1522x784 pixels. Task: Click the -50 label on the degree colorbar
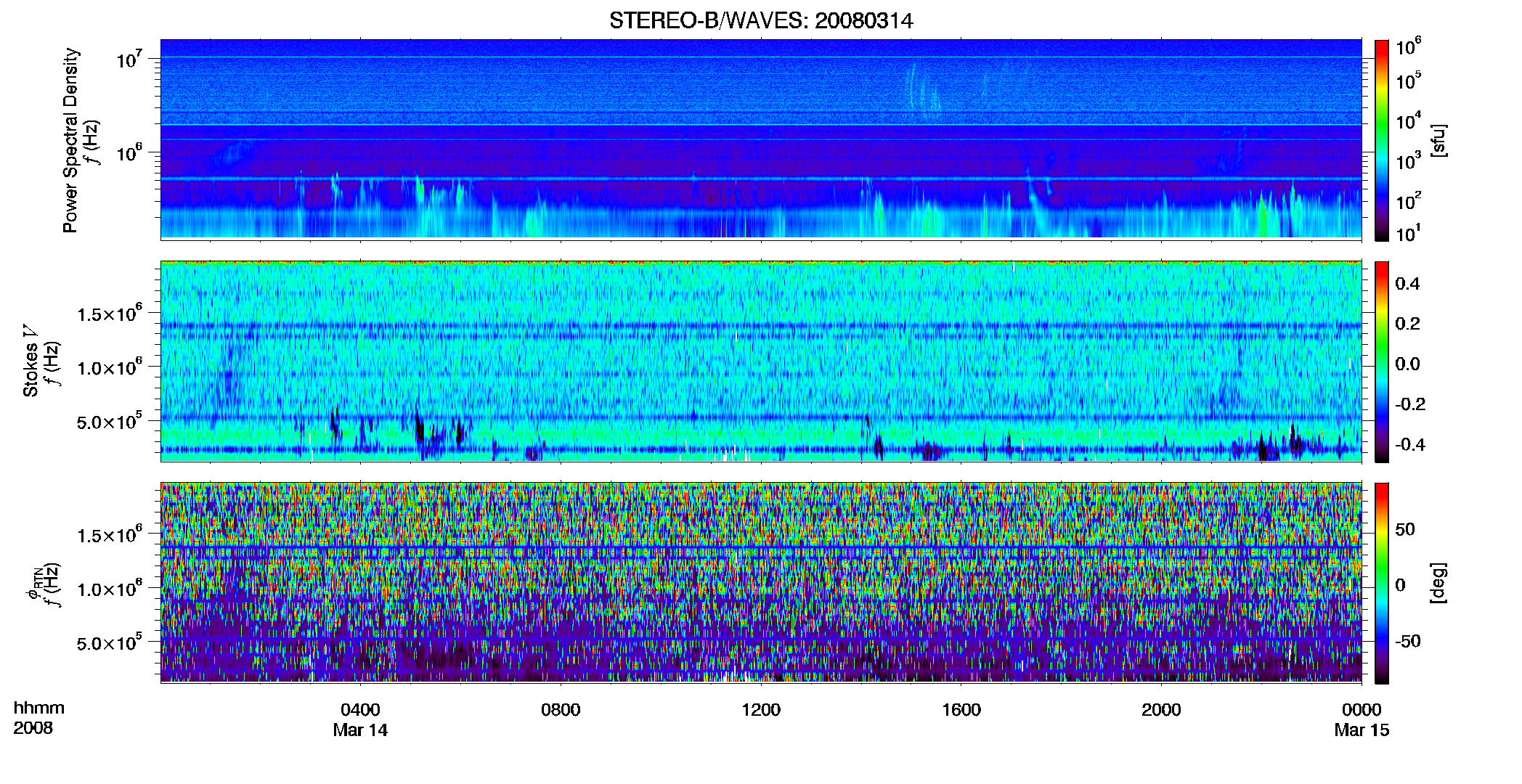click(x=1408, y=641)
